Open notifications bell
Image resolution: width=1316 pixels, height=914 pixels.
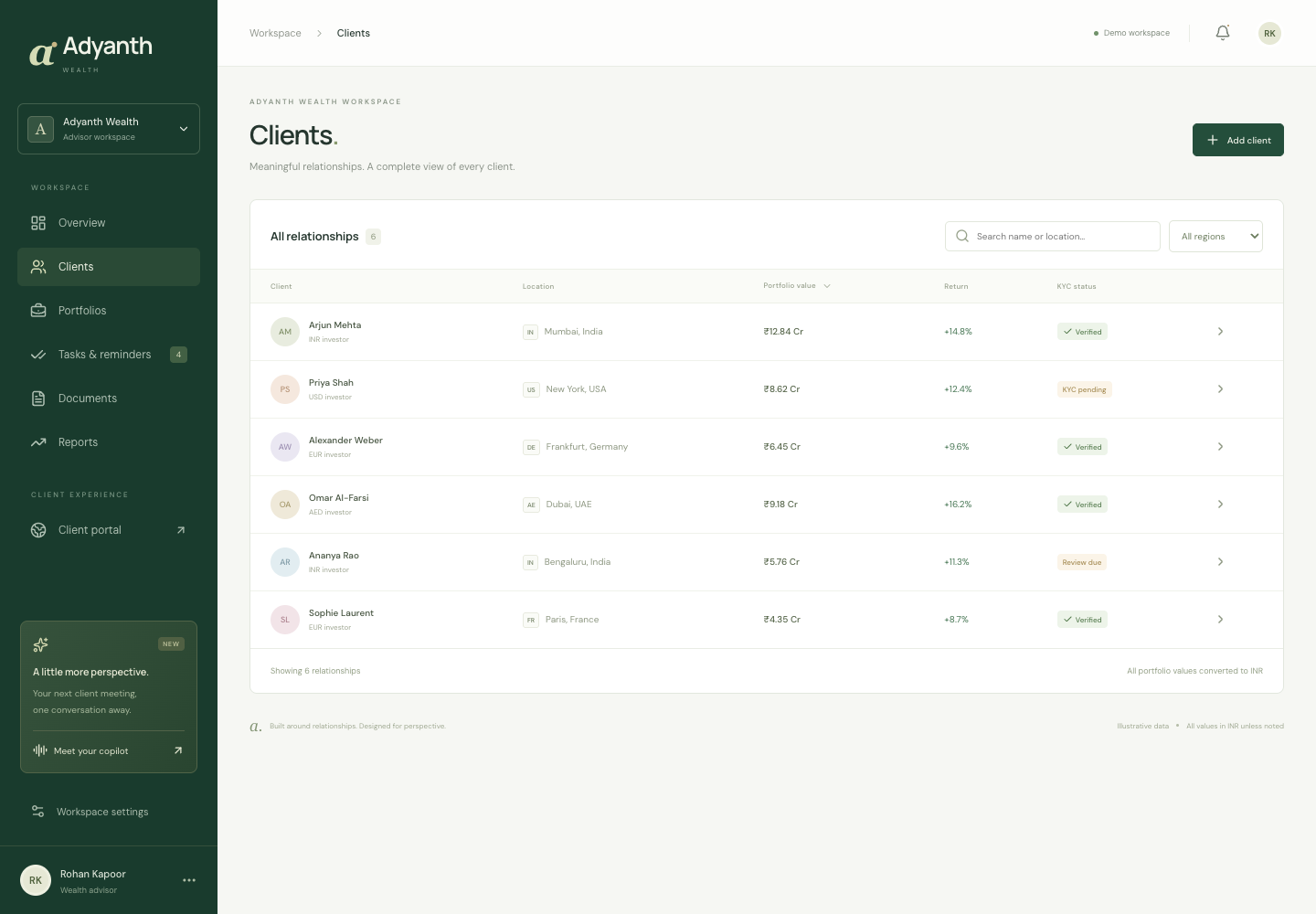tap(1223, 33)
